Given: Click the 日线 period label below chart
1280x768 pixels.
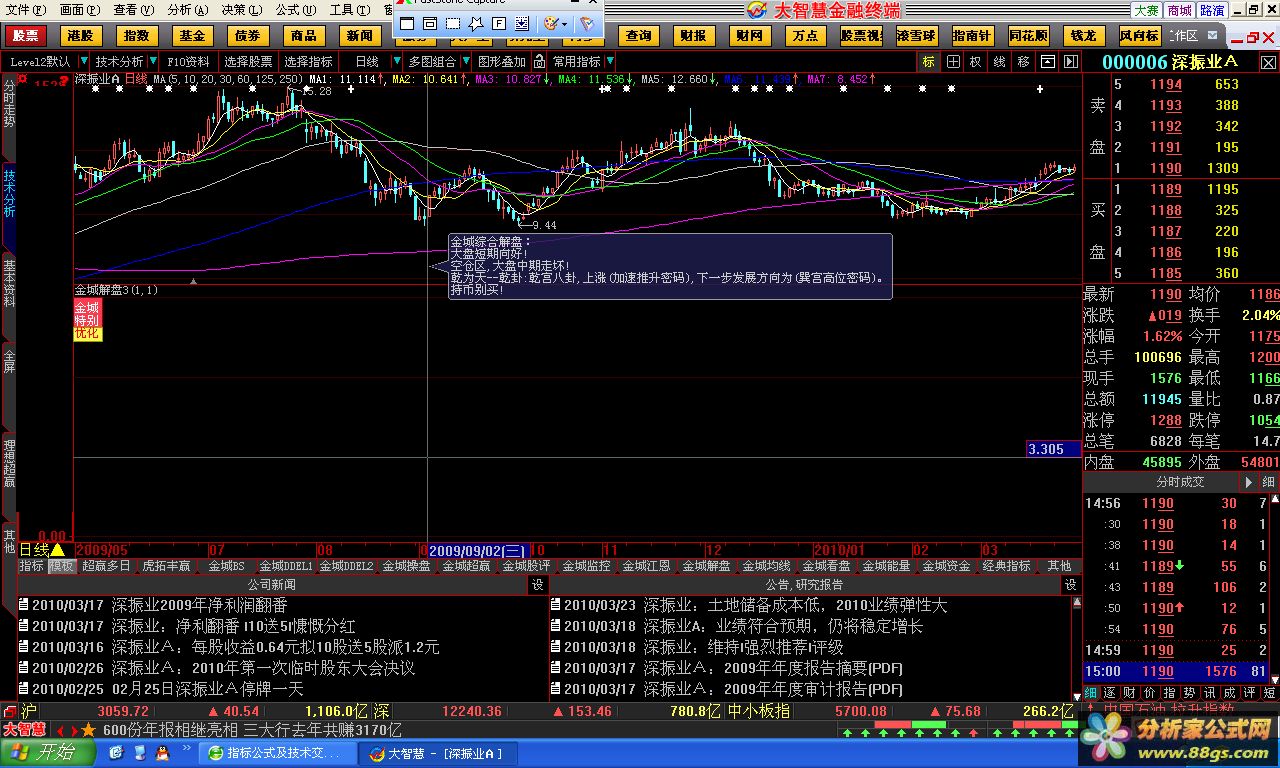Looking at the screenshot, I should [x=35, y=550].
